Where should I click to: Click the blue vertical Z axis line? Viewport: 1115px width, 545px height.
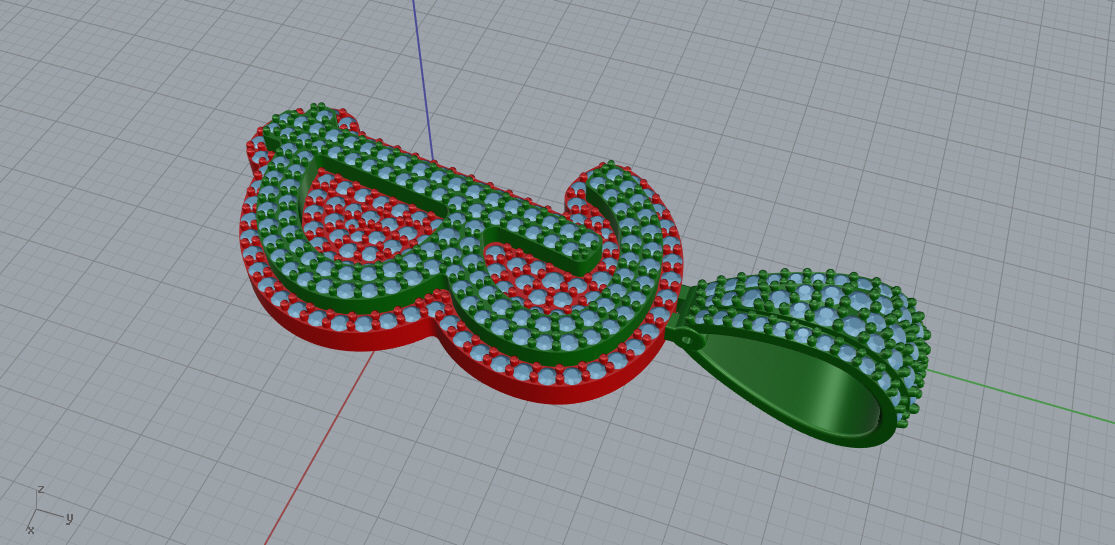coord(423,80)
